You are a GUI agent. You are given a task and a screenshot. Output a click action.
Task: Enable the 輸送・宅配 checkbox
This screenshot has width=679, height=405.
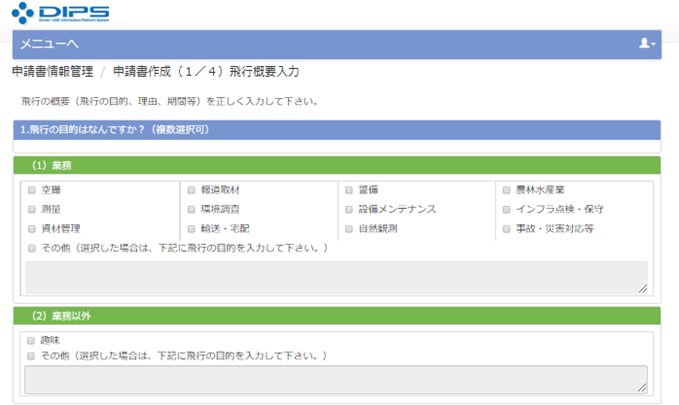191,228
